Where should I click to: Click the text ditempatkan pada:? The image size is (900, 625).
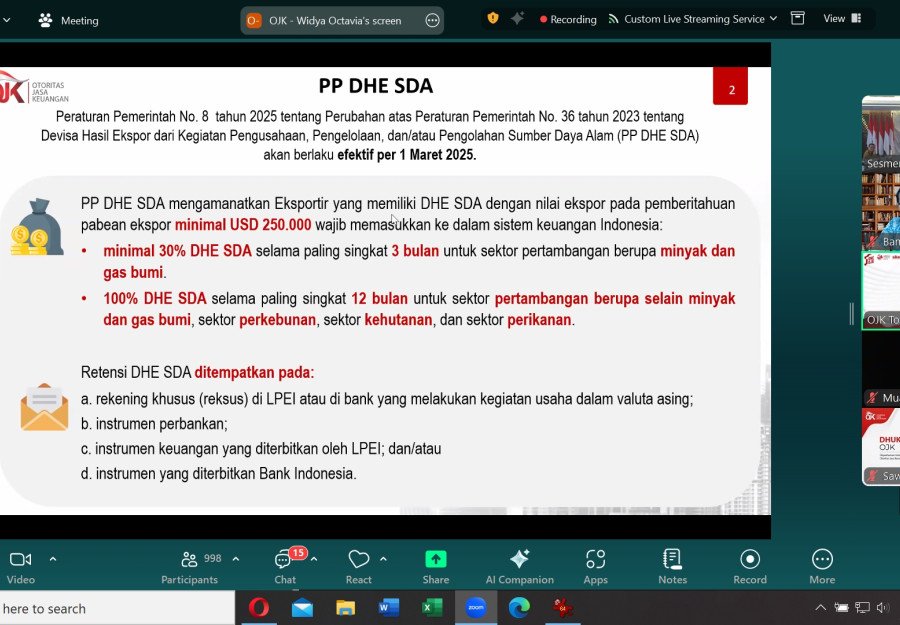254,372
